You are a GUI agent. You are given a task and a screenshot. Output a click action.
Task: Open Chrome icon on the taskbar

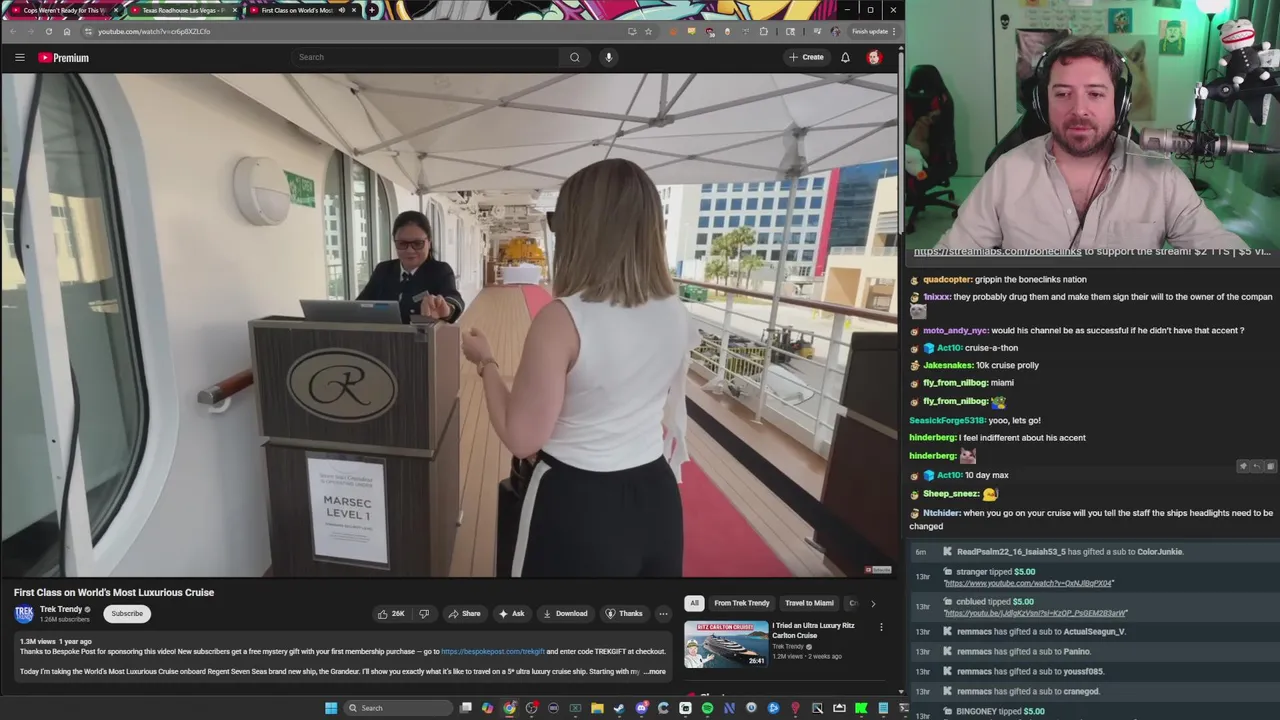[510, 708]
